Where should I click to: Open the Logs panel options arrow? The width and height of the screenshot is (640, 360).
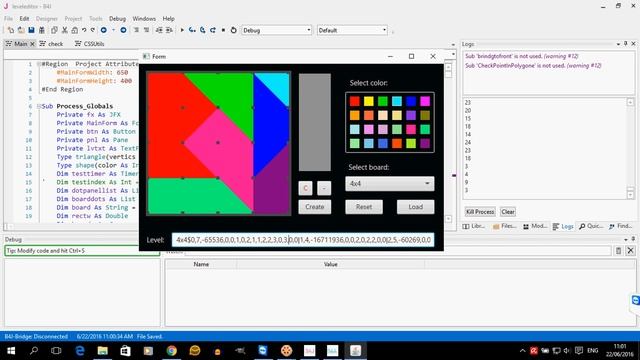pyautogui.click(x=618, y=44)
